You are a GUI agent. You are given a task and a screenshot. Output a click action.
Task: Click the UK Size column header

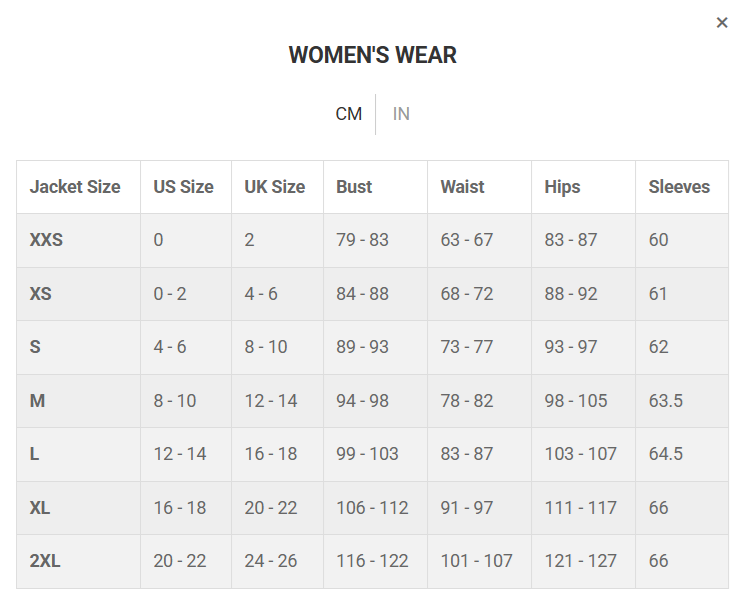point(275,187)
